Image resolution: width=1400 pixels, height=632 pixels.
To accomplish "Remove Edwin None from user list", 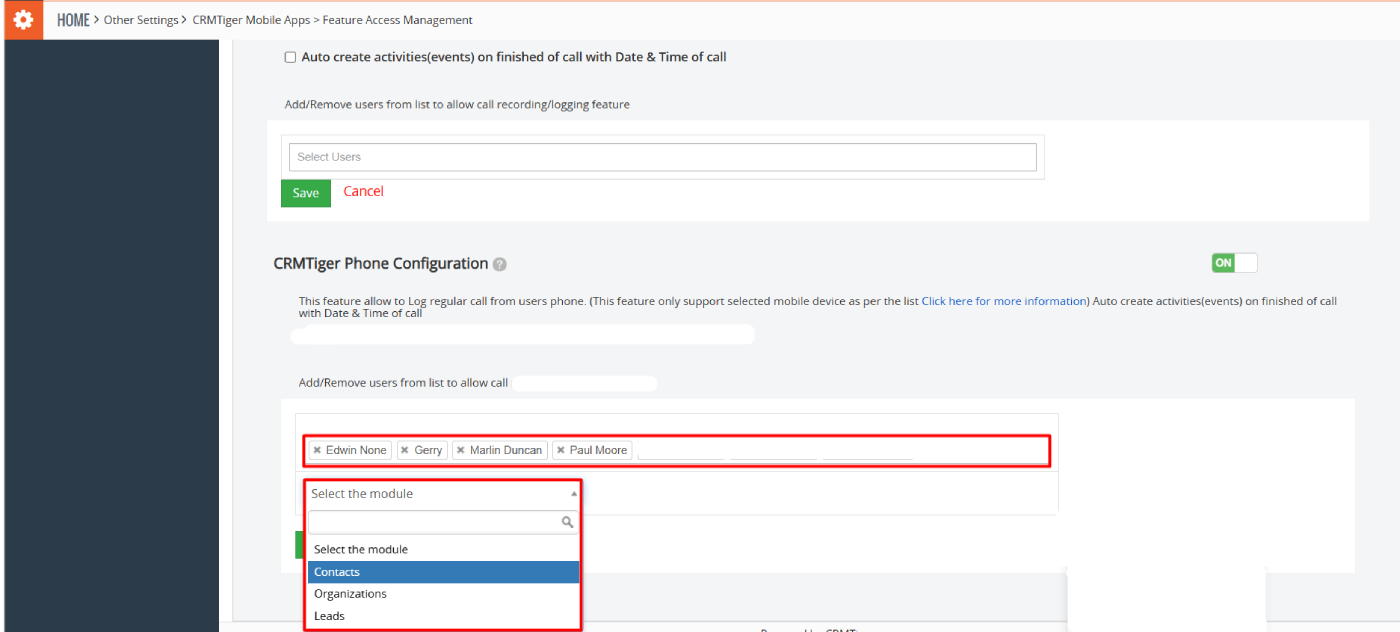I will click(317, 450).
